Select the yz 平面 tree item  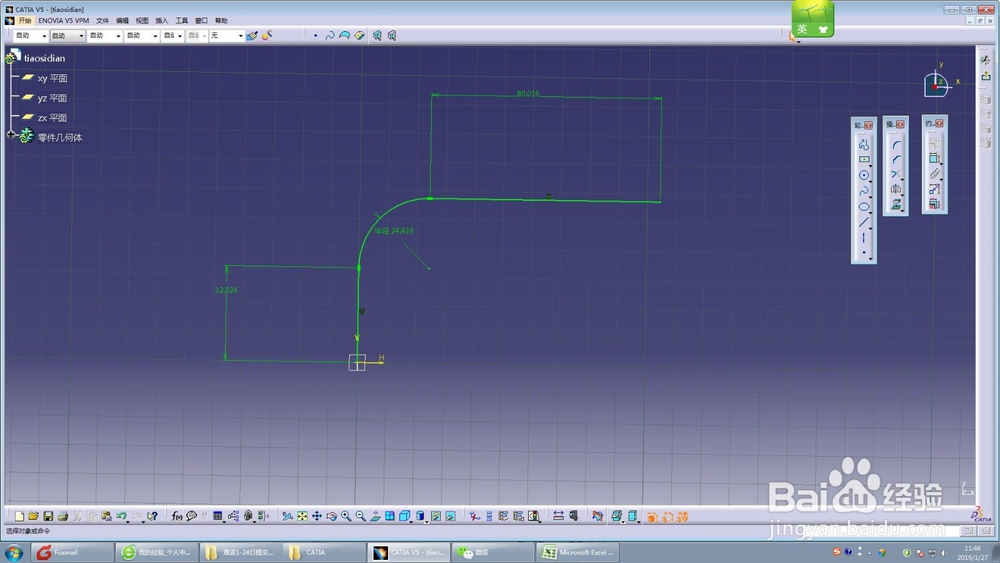pyautogui.click(x=45, y=98)
